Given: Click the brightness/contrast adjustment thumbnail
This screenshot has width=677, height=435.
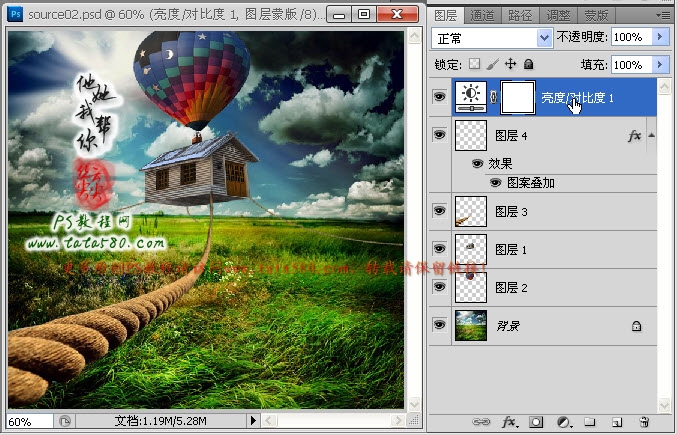Looking at the screenshot, I should pos(471,97).
